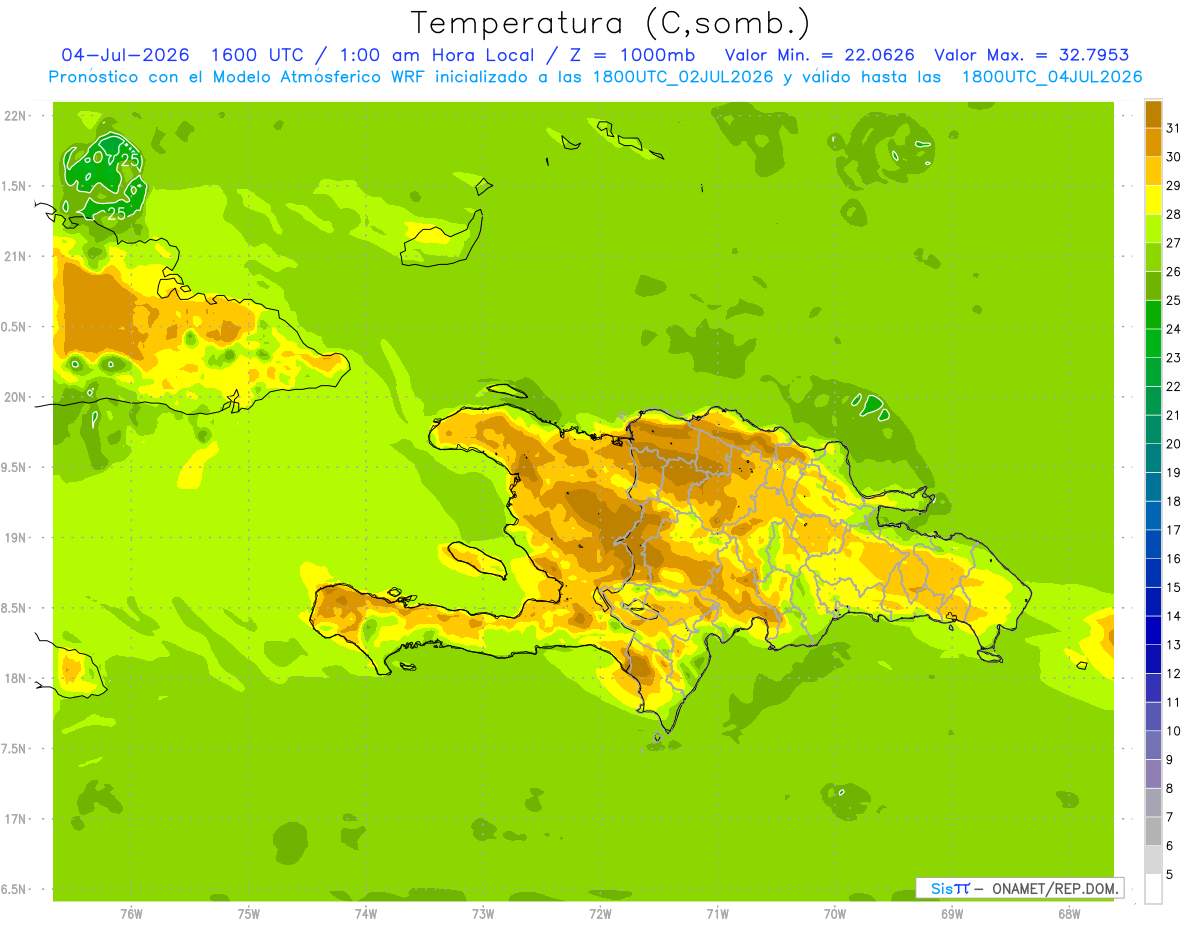Click the "SisTT" logo text
This screenshot has width=1200, height=927.
tap(950, 888)
